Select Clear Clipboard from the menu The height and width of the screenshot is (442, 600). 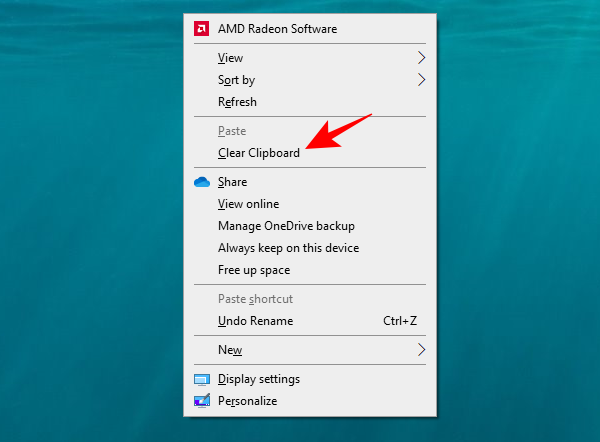[x=310, y=153]
